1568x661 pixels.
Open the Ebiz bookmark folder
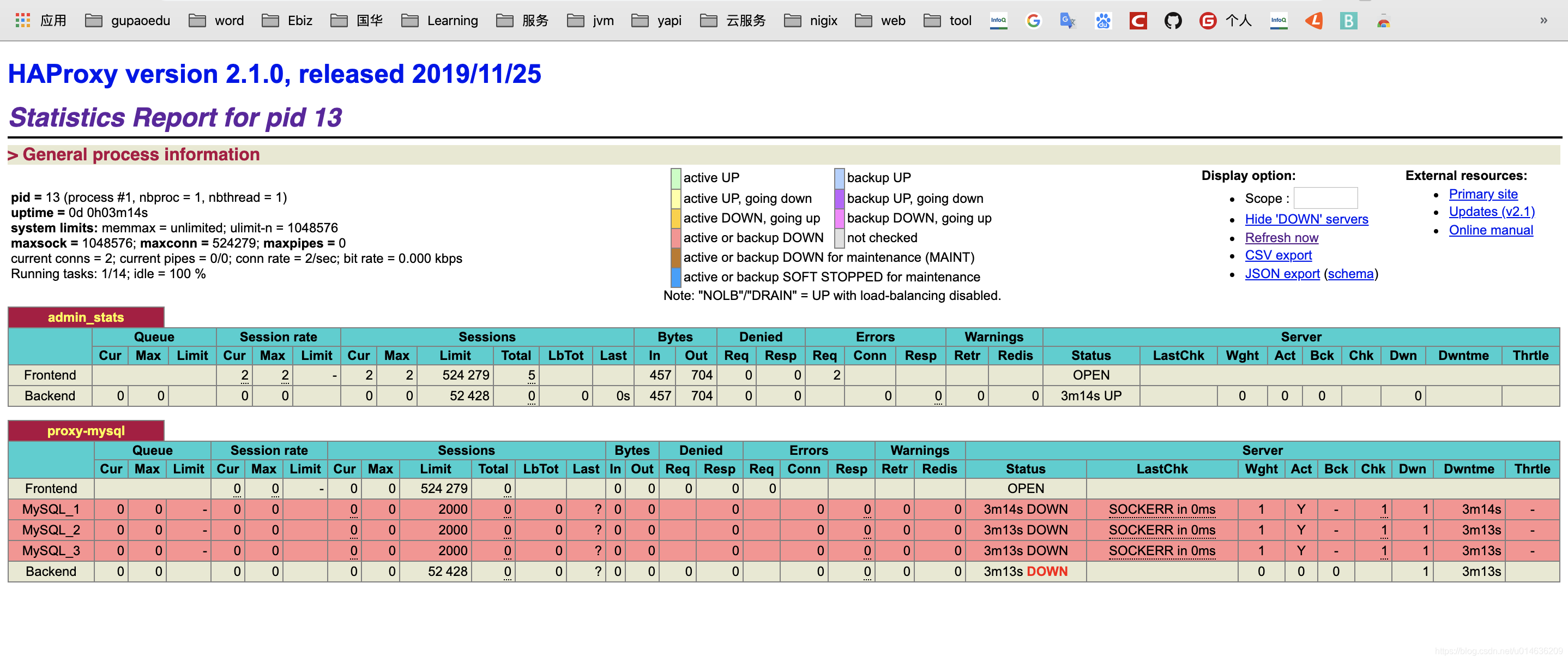287,21
